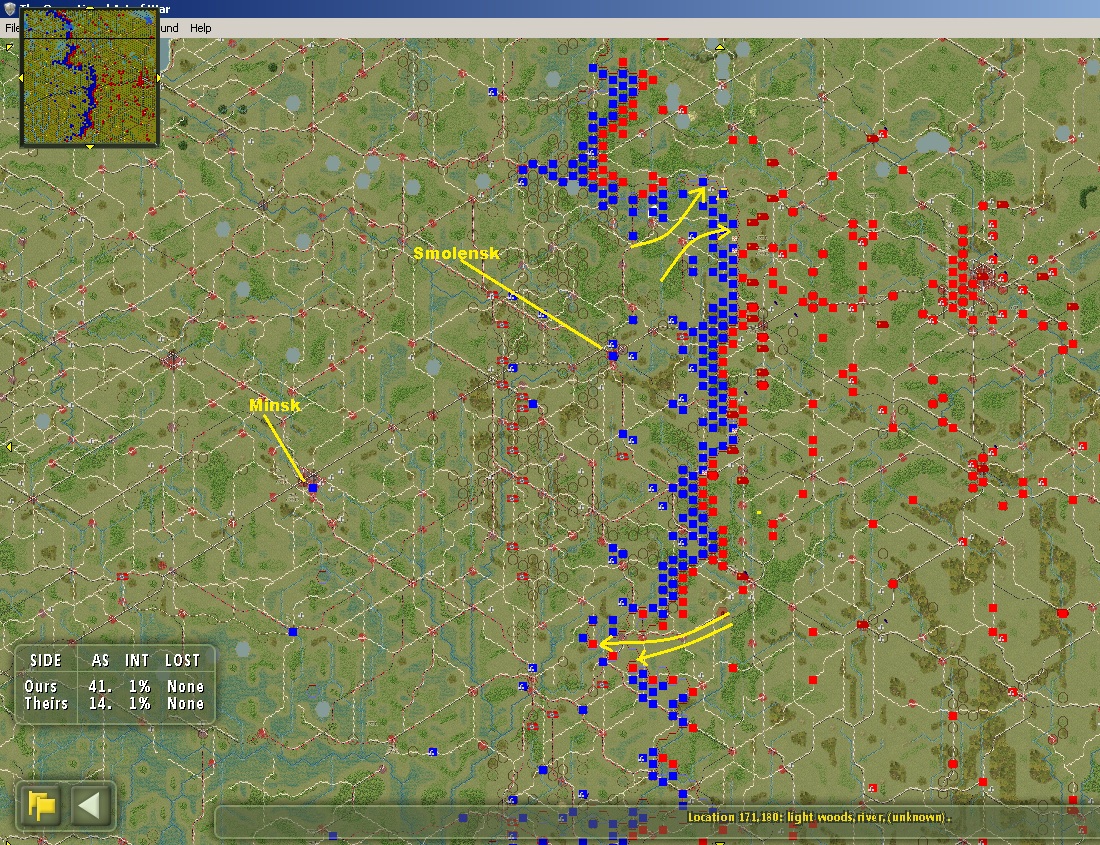Click the 'AS' column header

pyautogui.click(x=100, y=661)
